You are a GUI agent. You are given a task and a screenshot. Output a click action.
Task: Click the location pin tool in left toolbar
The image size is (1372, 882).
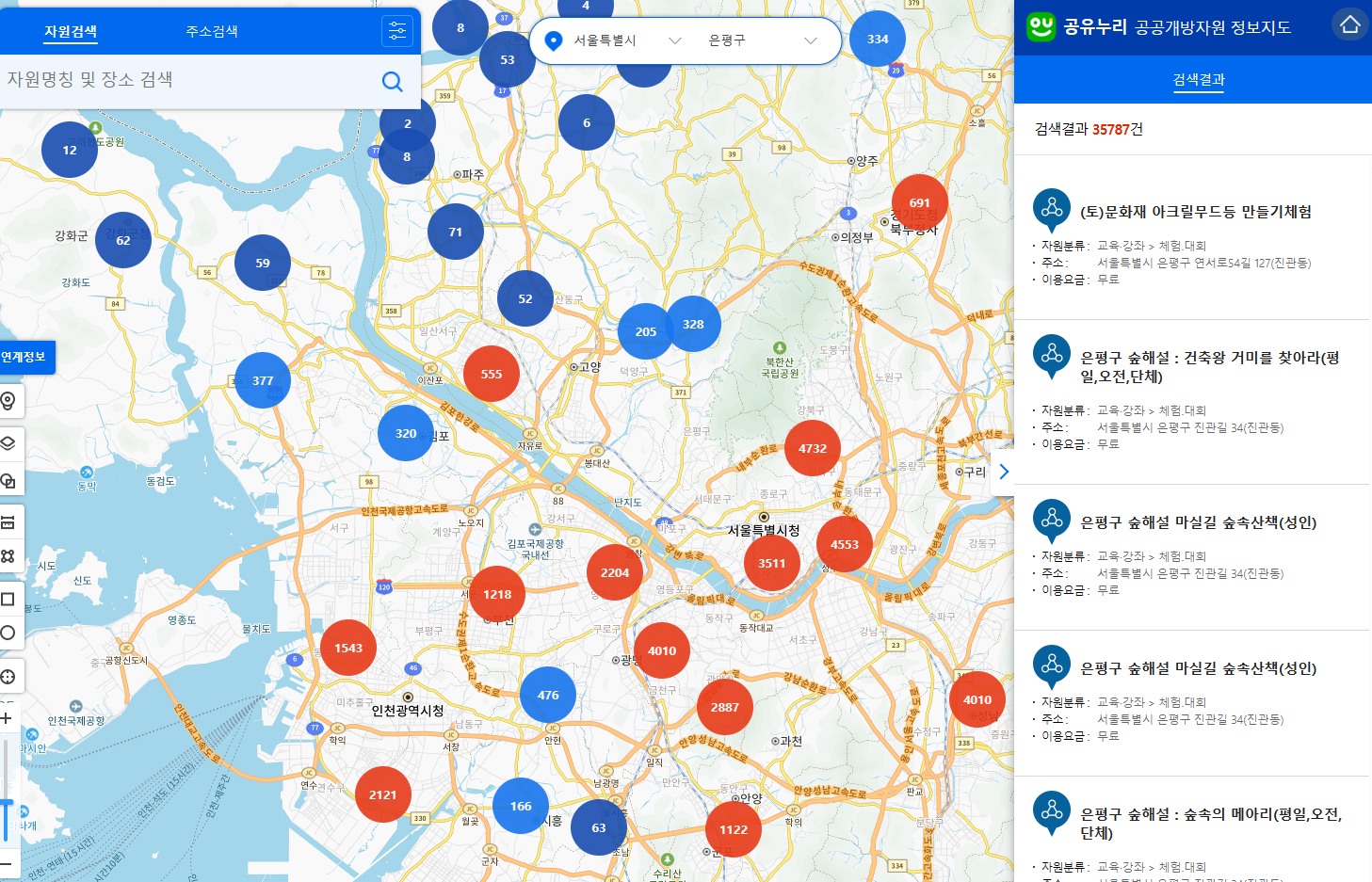8,401
